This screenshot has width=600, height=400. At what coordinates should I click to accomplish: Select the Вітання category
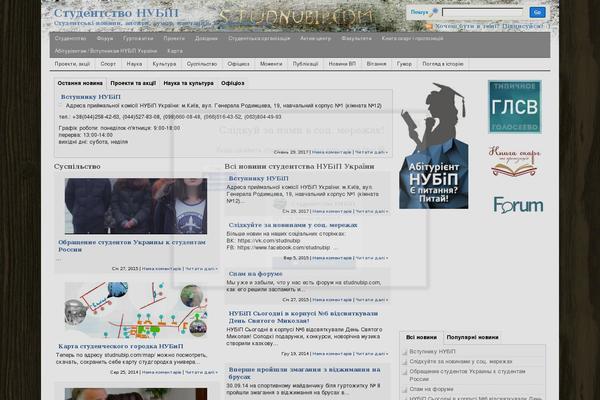point(376,64)
